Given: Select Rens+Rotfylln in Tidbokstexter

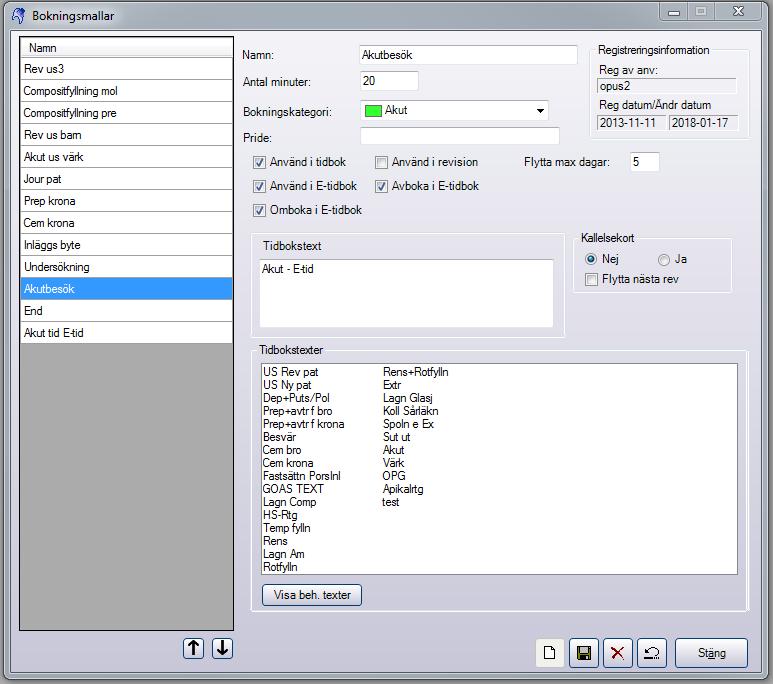Looking at the screenshot, I should [416, 372].
